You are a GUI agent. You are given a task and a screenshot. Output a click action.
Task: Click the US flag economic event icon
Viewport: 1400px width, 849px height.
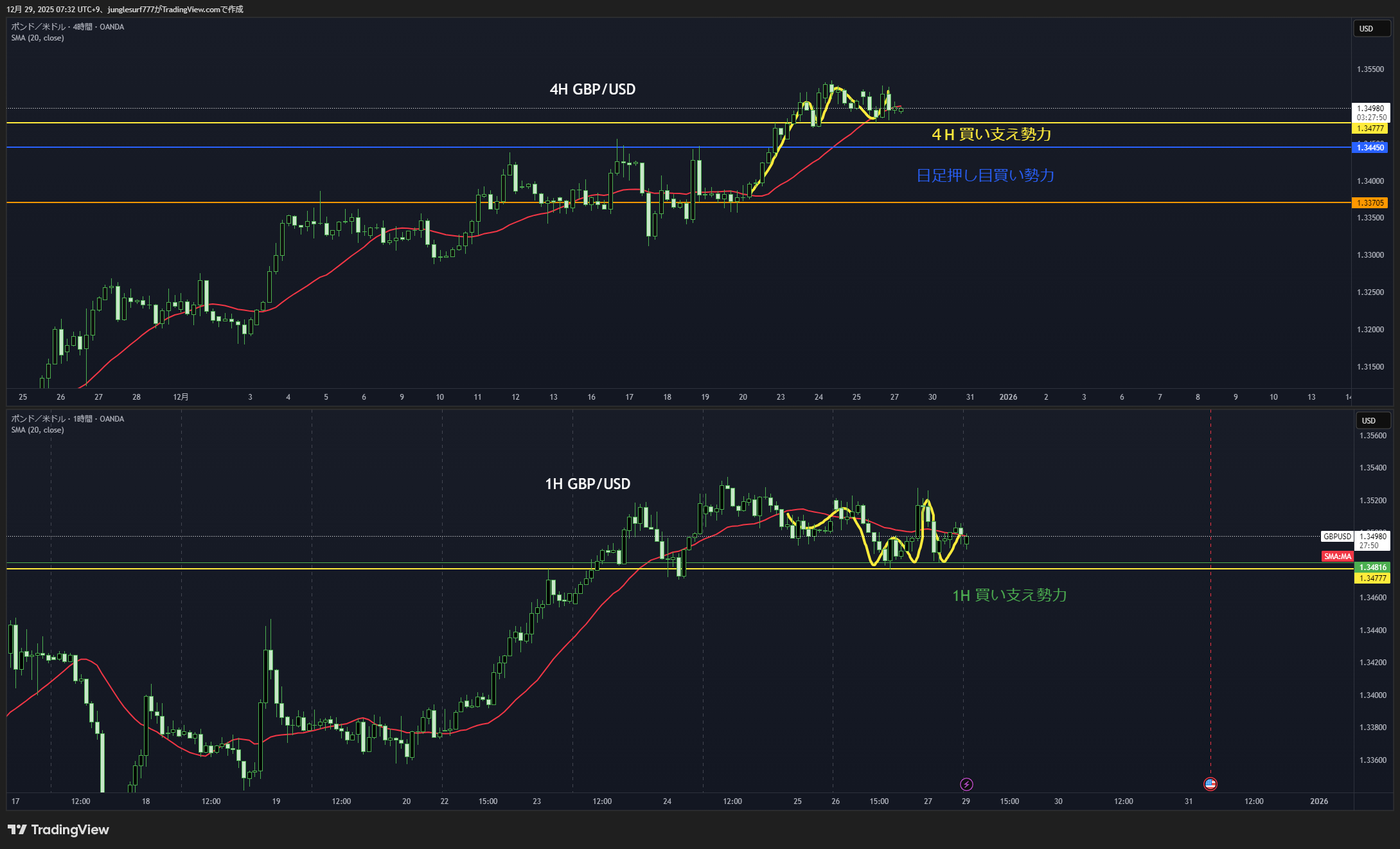point(1210,783)
